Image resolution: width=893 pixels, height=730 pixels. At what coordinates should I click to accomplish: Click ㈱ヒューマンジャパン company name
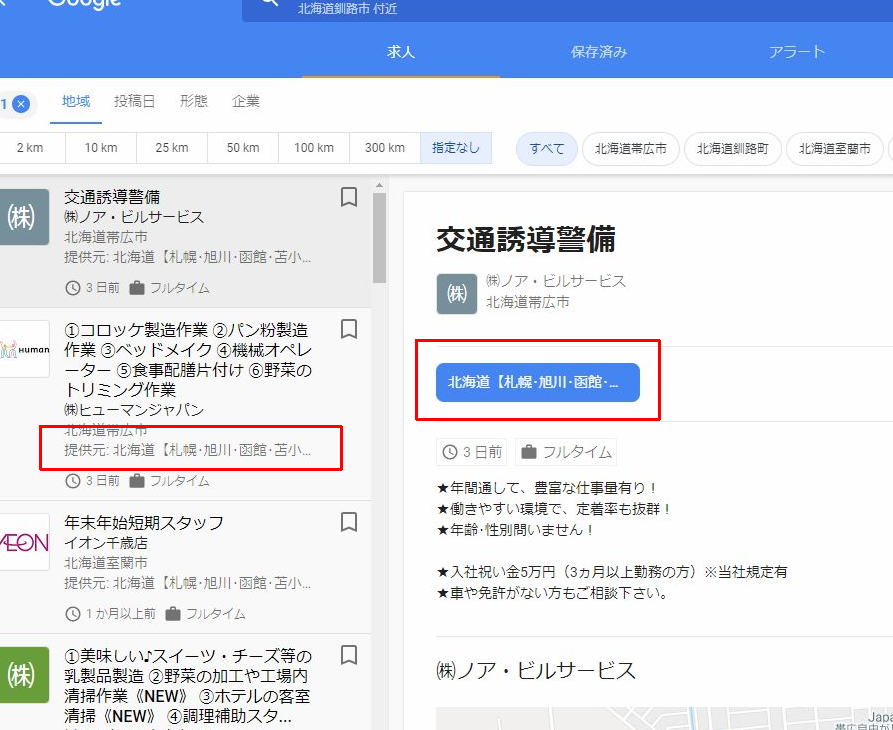[134, 409]
